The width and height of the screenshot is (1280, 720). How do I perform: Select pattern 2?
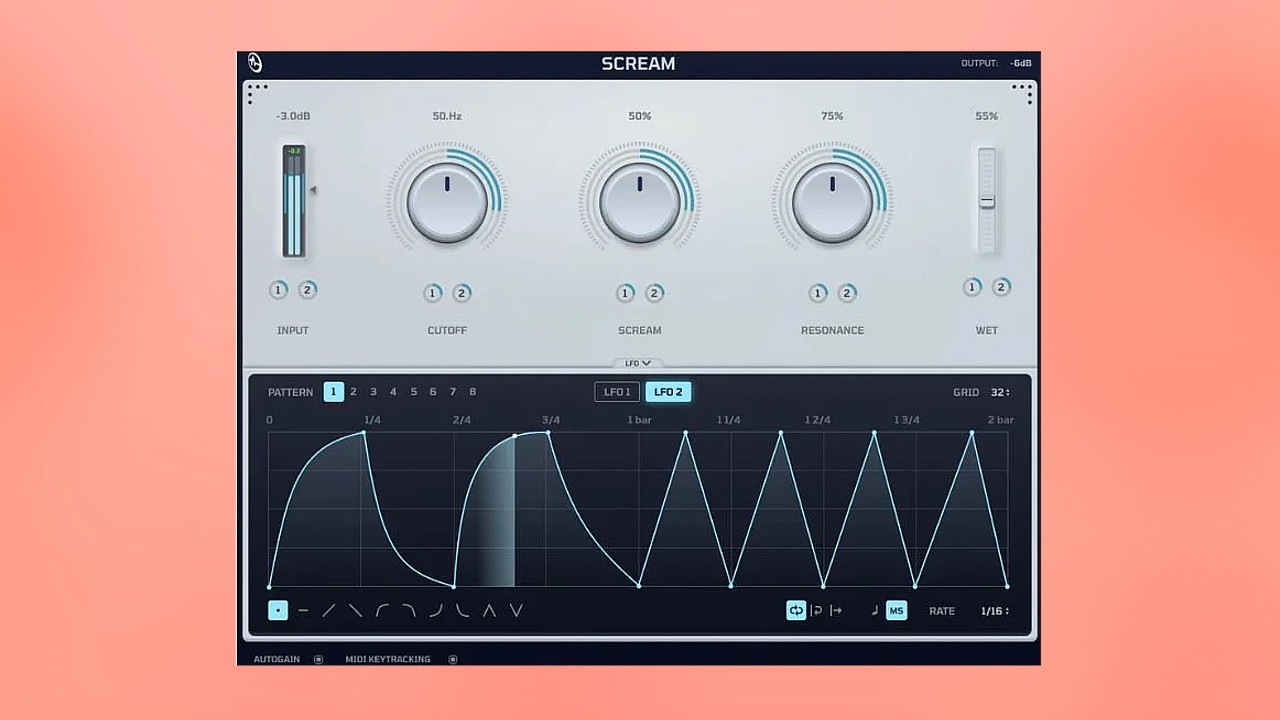pos(353,392)
